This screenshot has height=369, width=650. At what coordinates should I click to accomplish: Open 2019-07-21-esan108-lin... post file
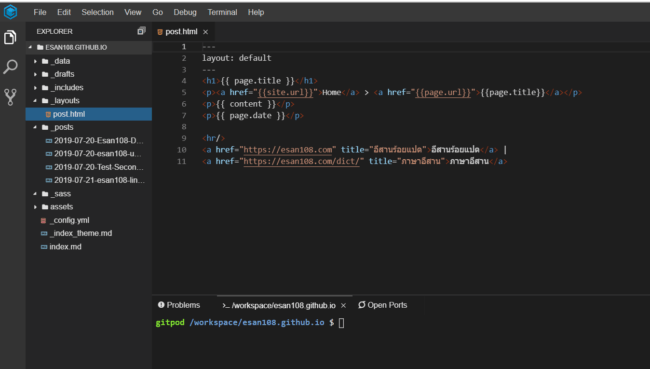tap(89, 180)
